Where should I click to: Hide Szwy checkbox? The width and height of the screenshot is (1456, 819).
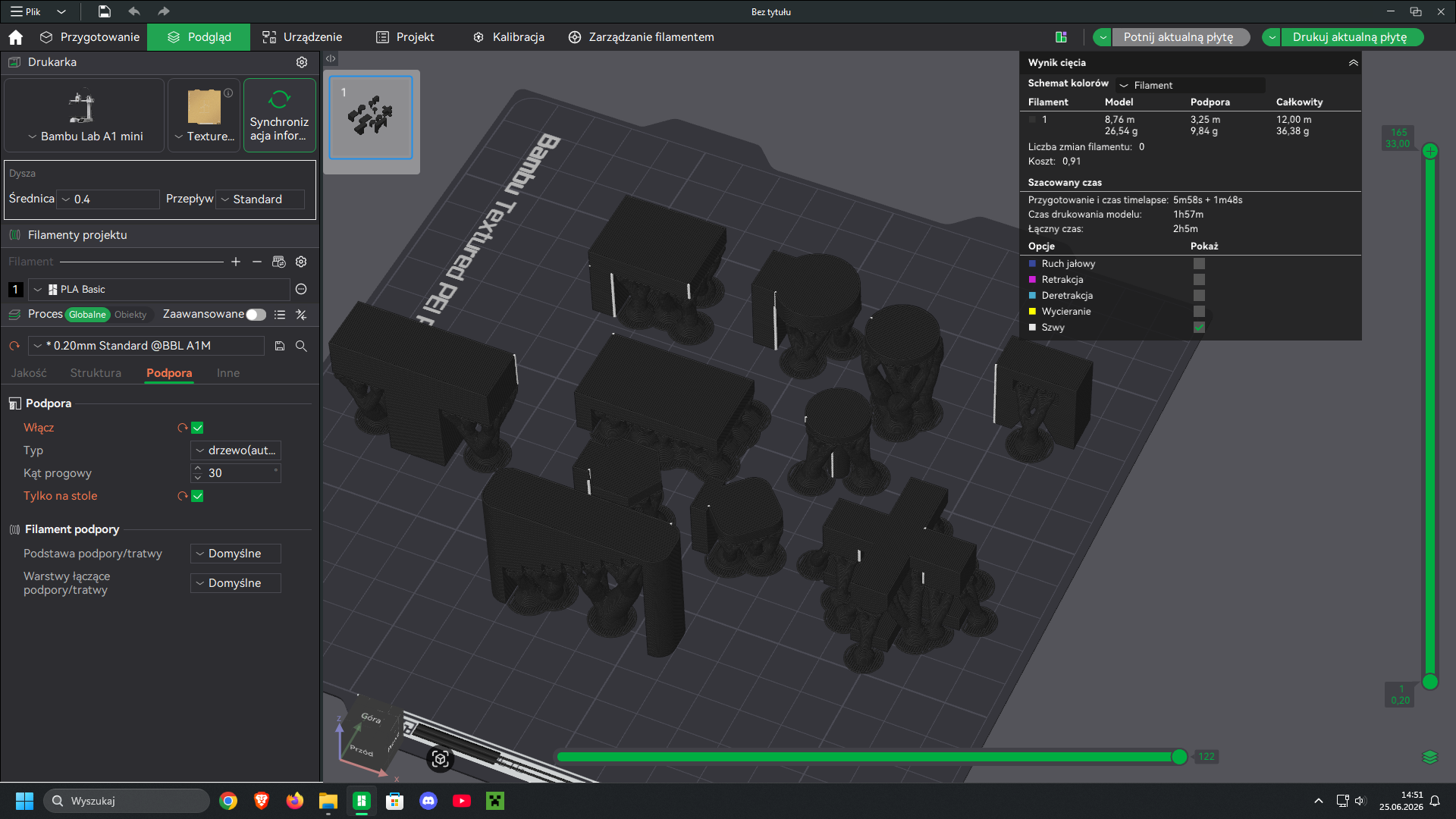click(1199, 328)
